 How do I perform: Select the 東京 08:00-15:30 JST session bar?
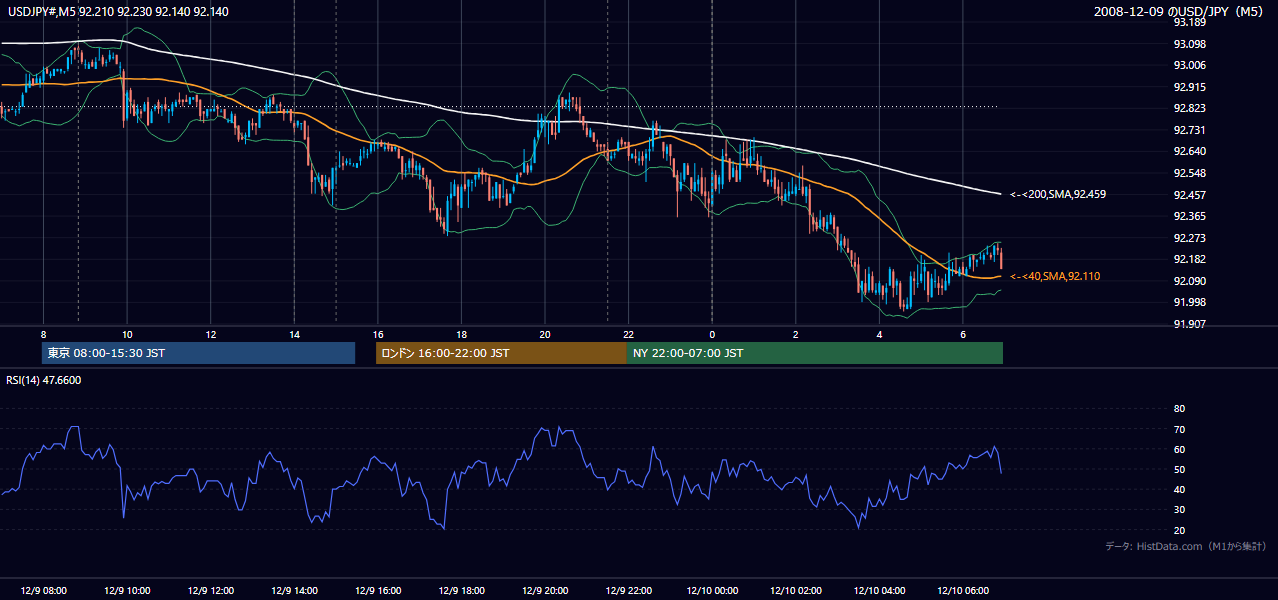tap(198, 353)
